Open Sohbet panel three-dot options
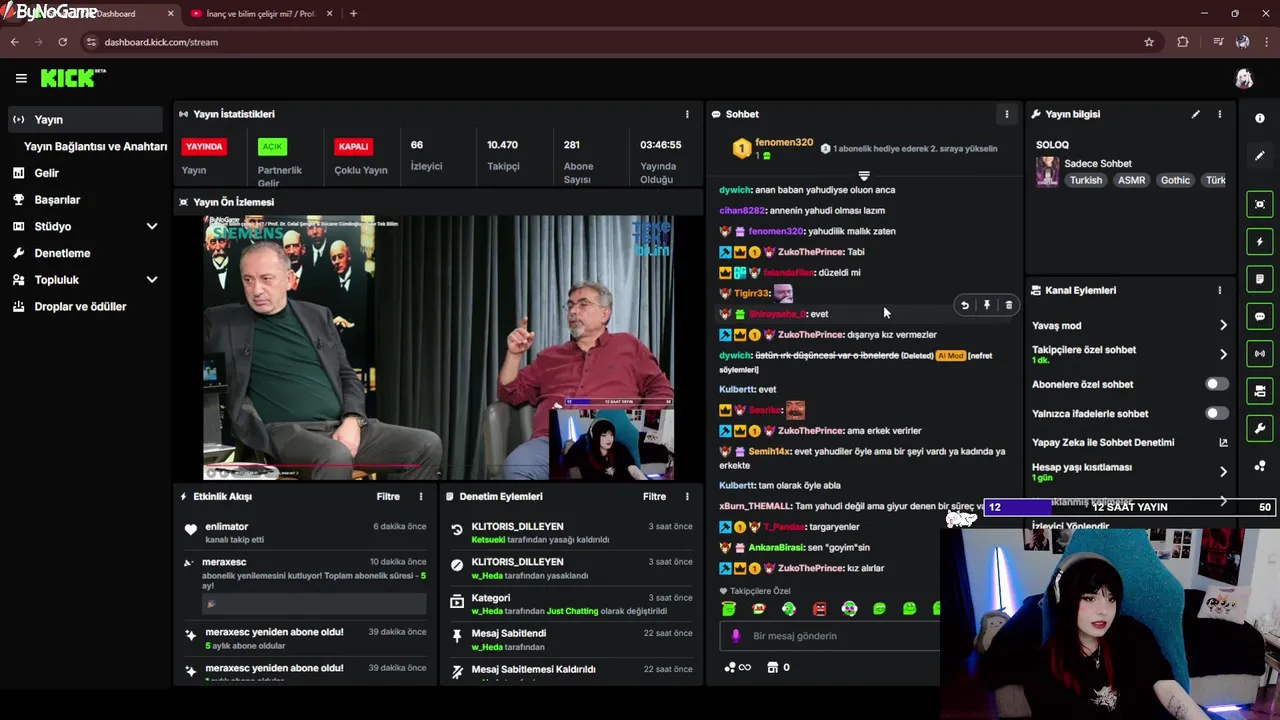Screen dimensions: 1280x720 [1007, 114]
